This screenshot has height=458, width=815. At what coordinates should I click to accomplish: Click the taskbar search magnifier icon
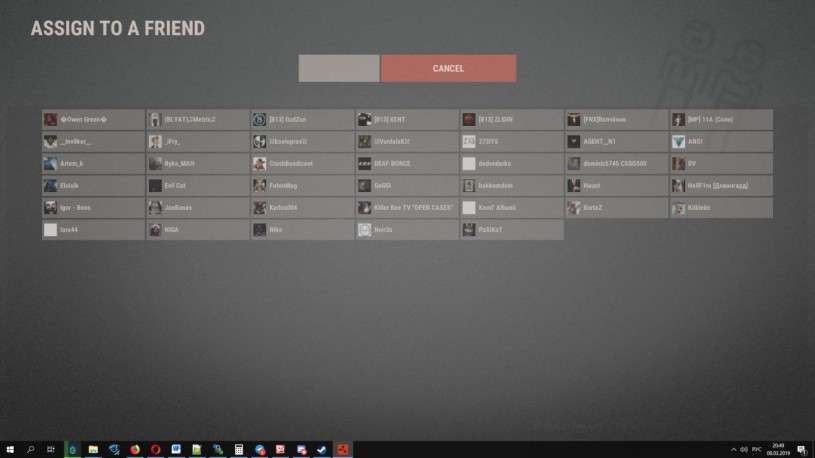(31, 450)
